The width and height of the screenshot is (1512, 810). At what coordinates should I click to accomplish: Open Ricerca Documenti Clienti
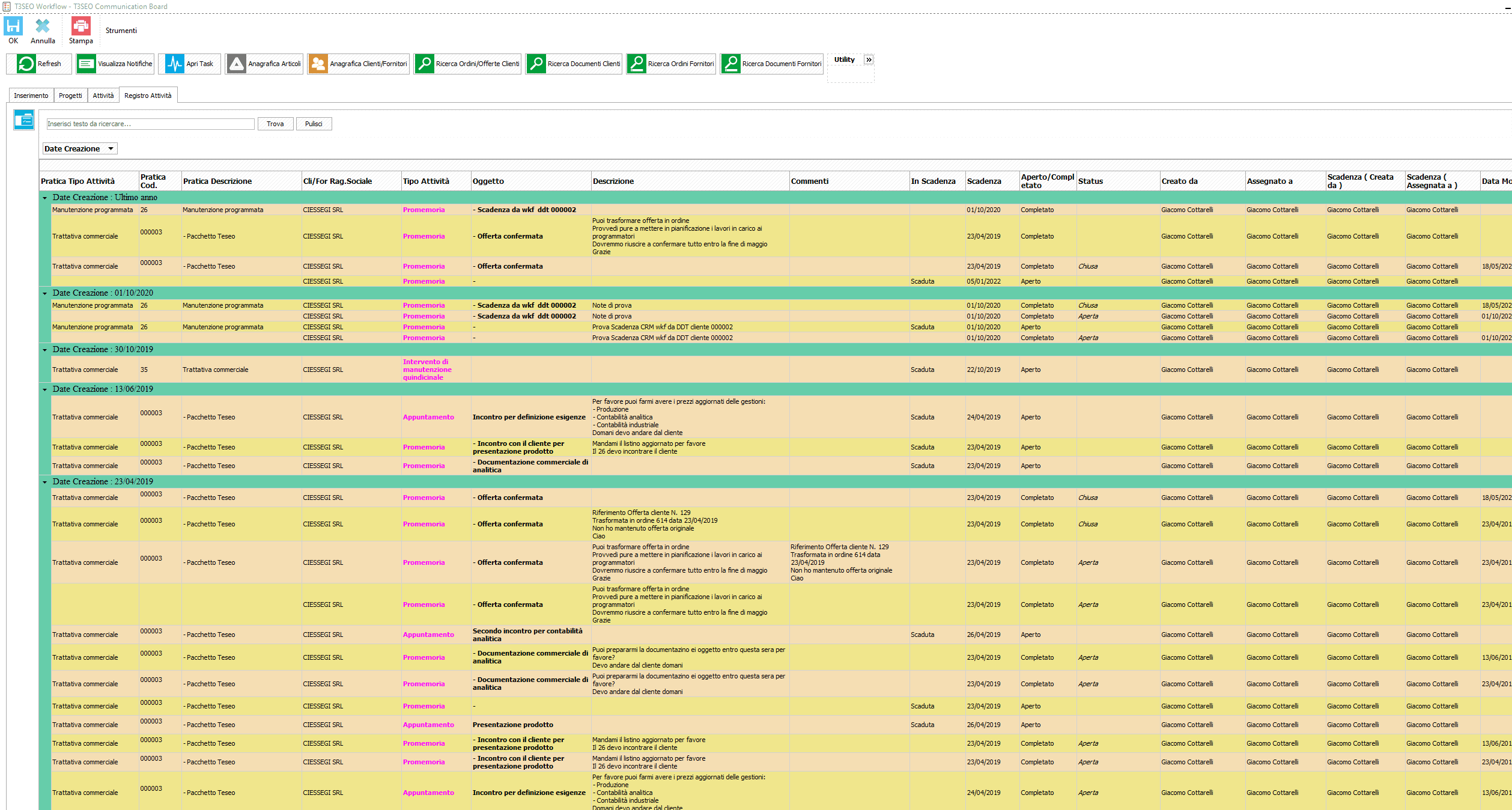(574, 64)
